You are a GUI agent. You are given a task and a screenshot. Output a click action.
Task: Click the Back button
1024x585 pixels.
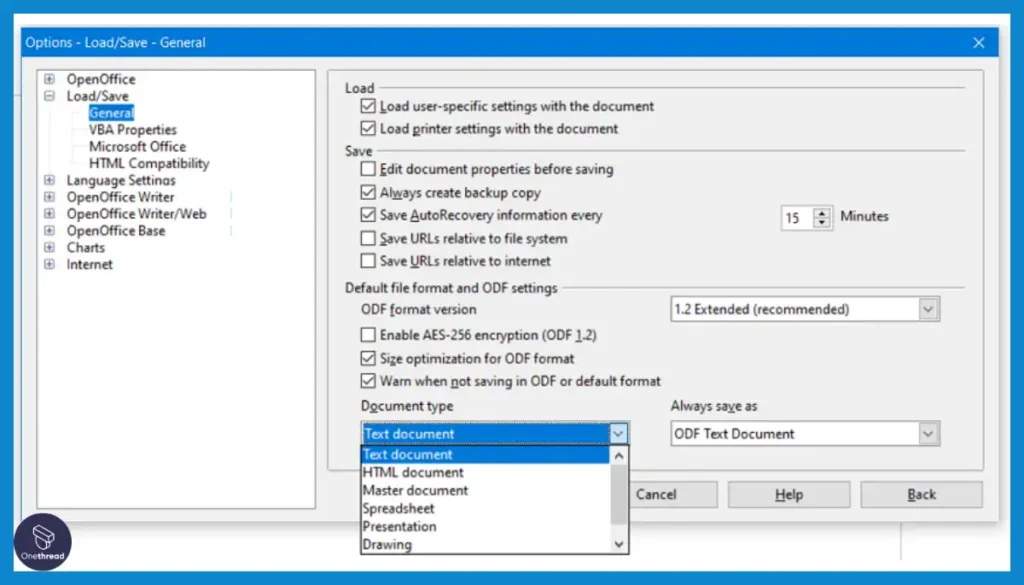[921, 494]
